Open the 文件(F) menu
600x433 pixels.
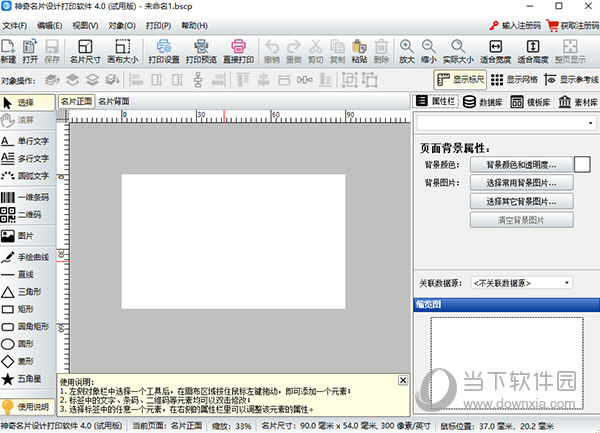15,26
